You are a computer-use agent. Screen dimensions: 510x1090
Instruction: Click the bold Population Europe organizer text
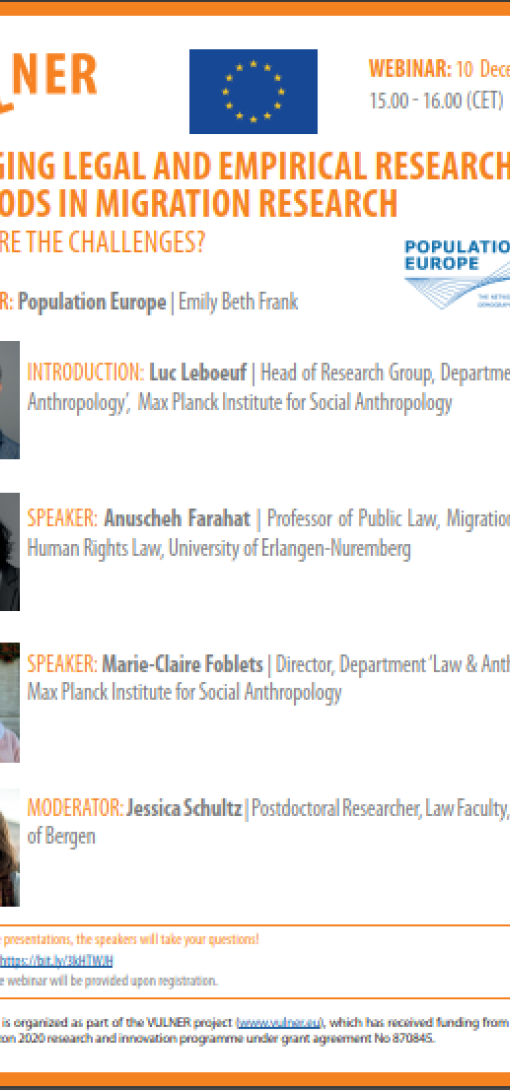click(x=92, y=302)
